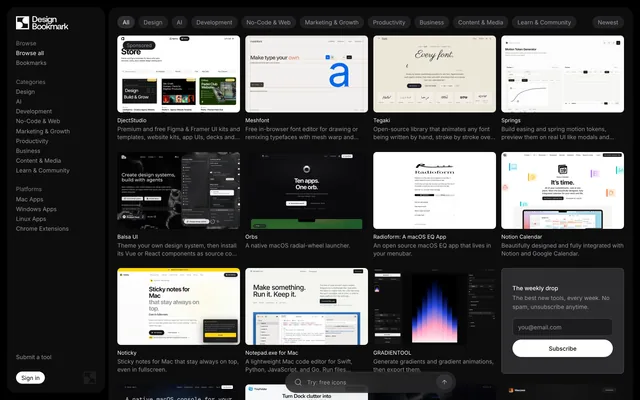Select the Business filter chip
640x400 pixels.
click(x=431, y=22)
